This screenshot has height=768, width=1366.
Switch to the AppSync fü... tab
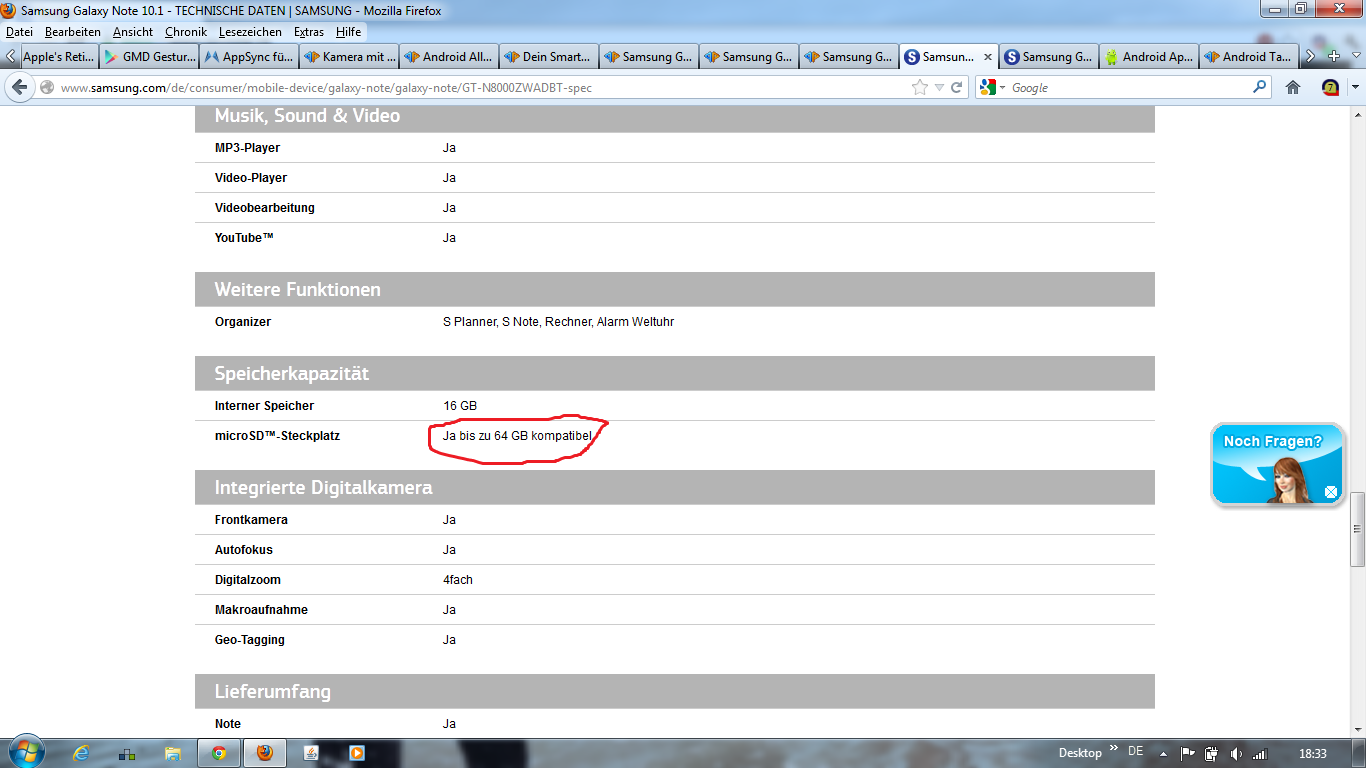(249, 57)
